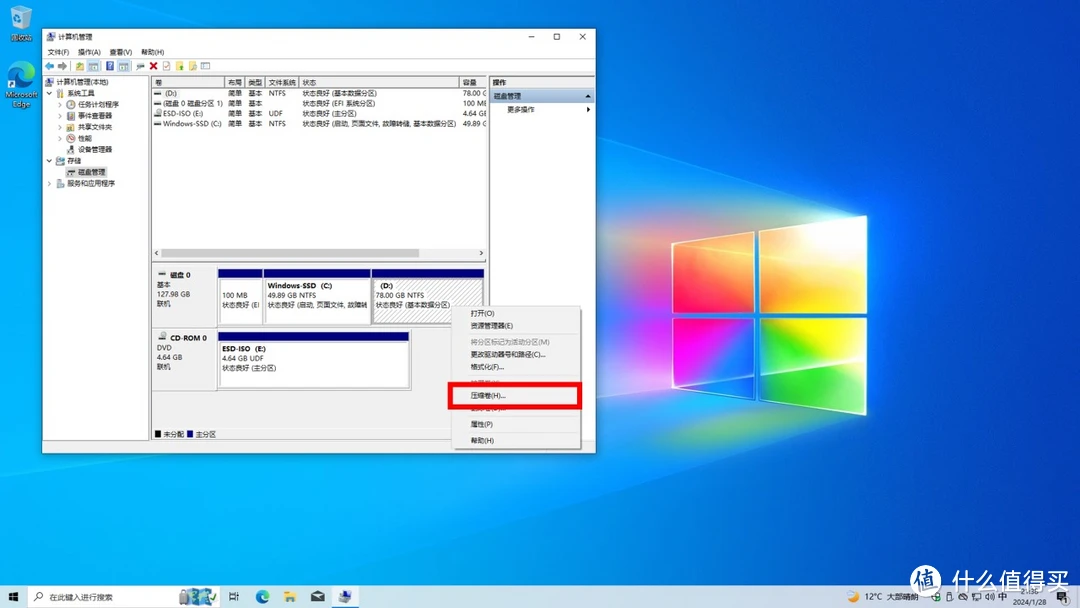Click the red X delete toolbar icon
Viewport: 1080px width, 608px height.
click(152, 66)
